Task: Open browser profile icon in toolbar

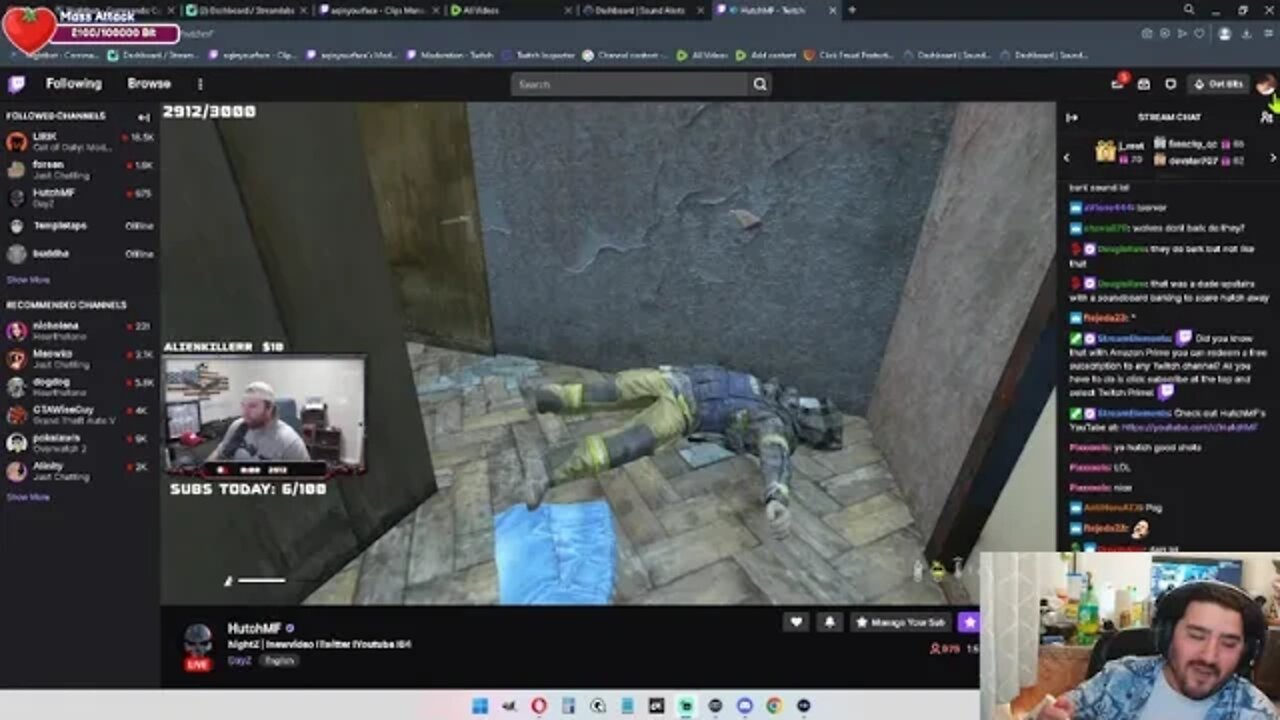Action: tap(1225, 34)
